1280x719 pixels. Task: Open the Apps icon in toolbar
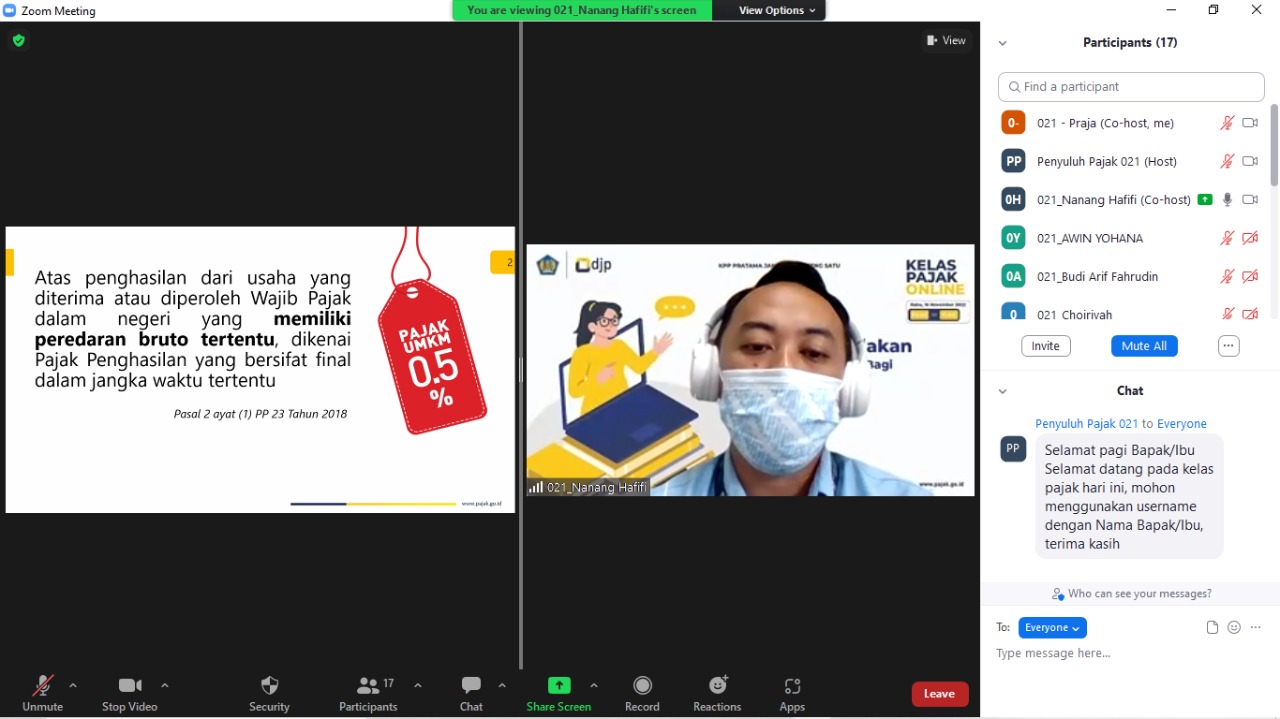coord(792,686)
